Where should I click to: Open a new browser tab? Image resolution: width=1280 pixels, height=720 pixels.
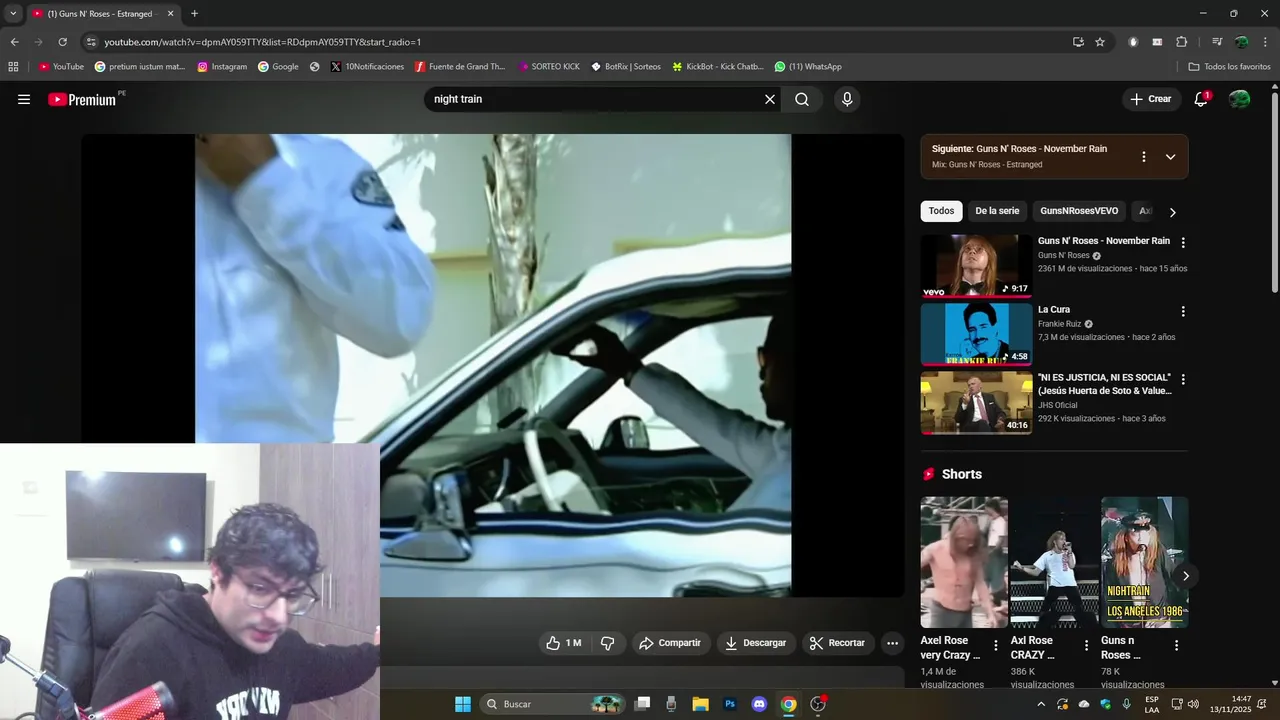[x=194, y=14]
